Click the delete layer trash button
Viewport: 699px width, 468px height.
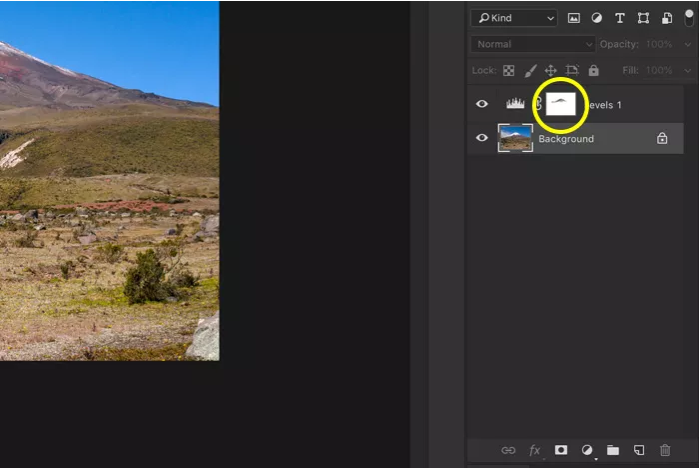pyautogui.click(x=665, y=450)
